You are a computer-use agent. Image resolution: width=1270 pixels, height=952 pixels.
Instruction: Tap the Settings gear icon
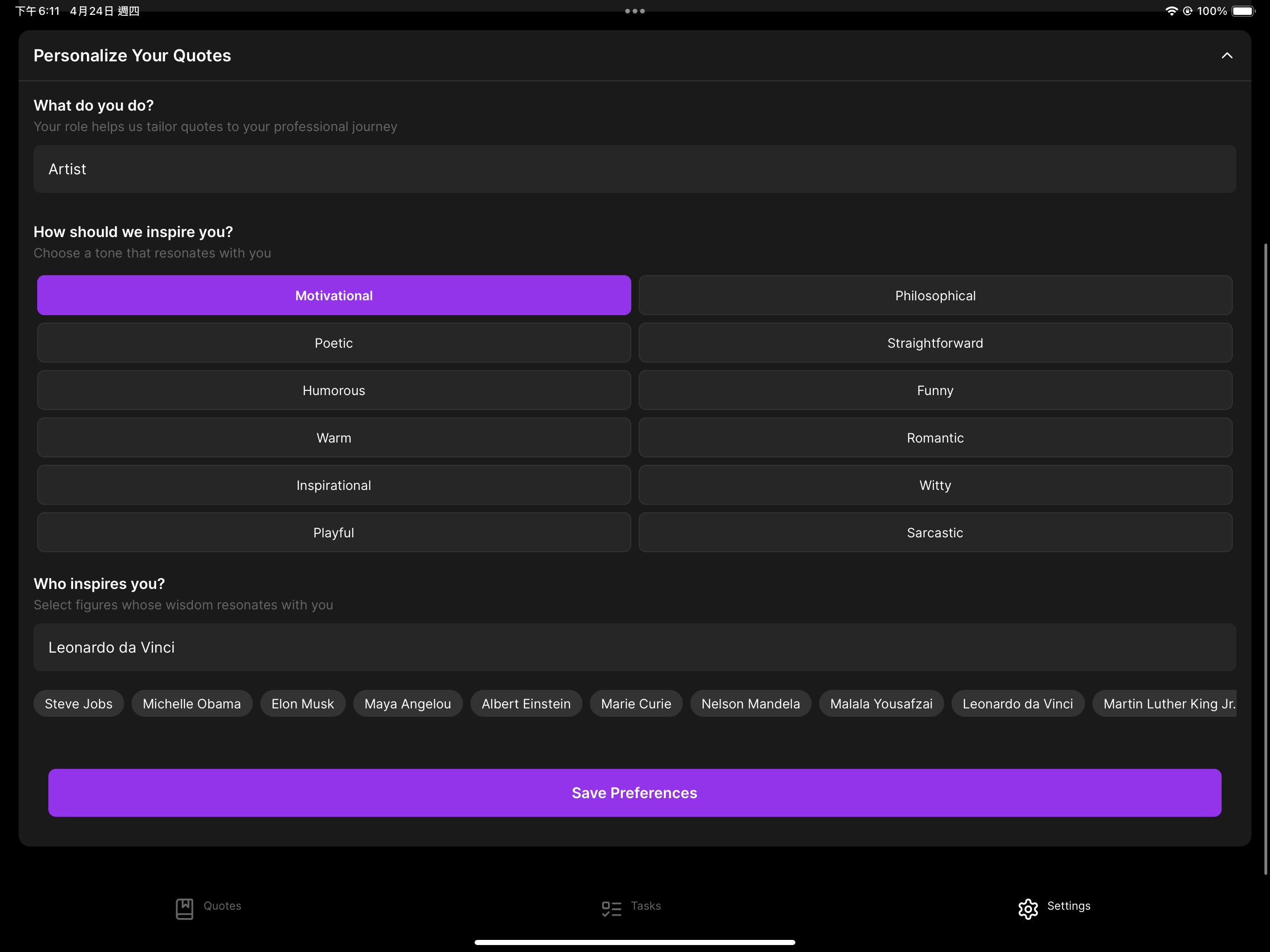(x=1028, y=908)
